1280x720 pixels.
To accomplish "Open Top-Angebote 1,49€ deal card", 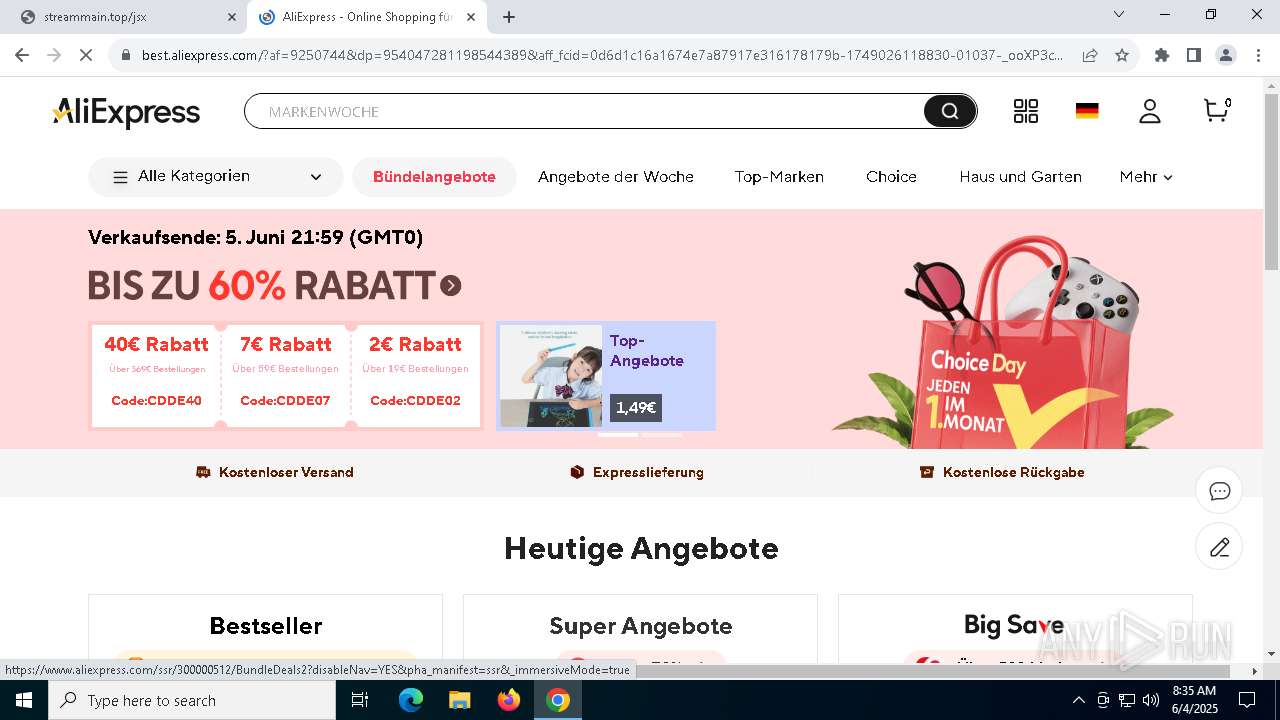I will click(606, 376).
